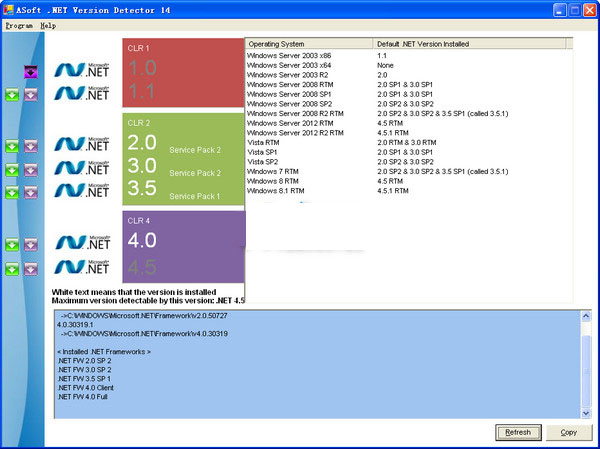Select the Windows Server 2012 RTM row
The width and height of the screenshot is (600, 449).
click(409, 123)
